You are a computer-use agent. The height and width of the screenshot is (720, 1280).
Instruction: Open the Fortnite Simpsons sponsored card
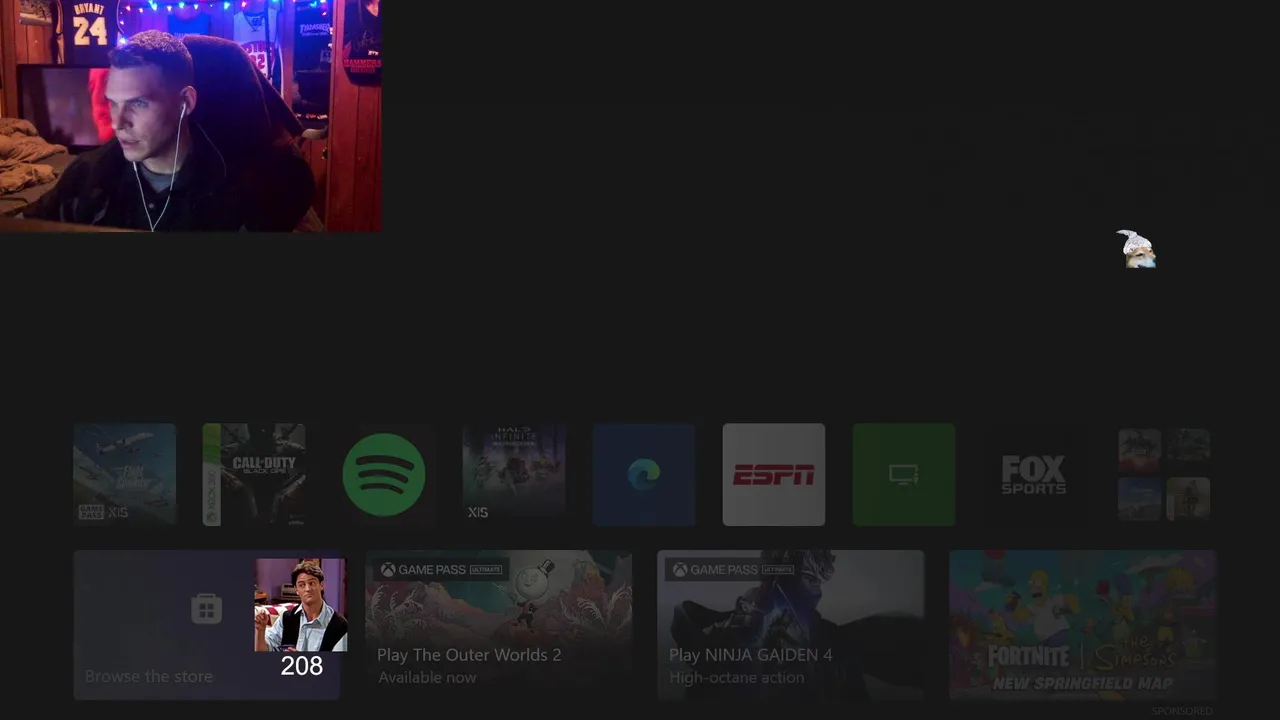[1082, 624]
